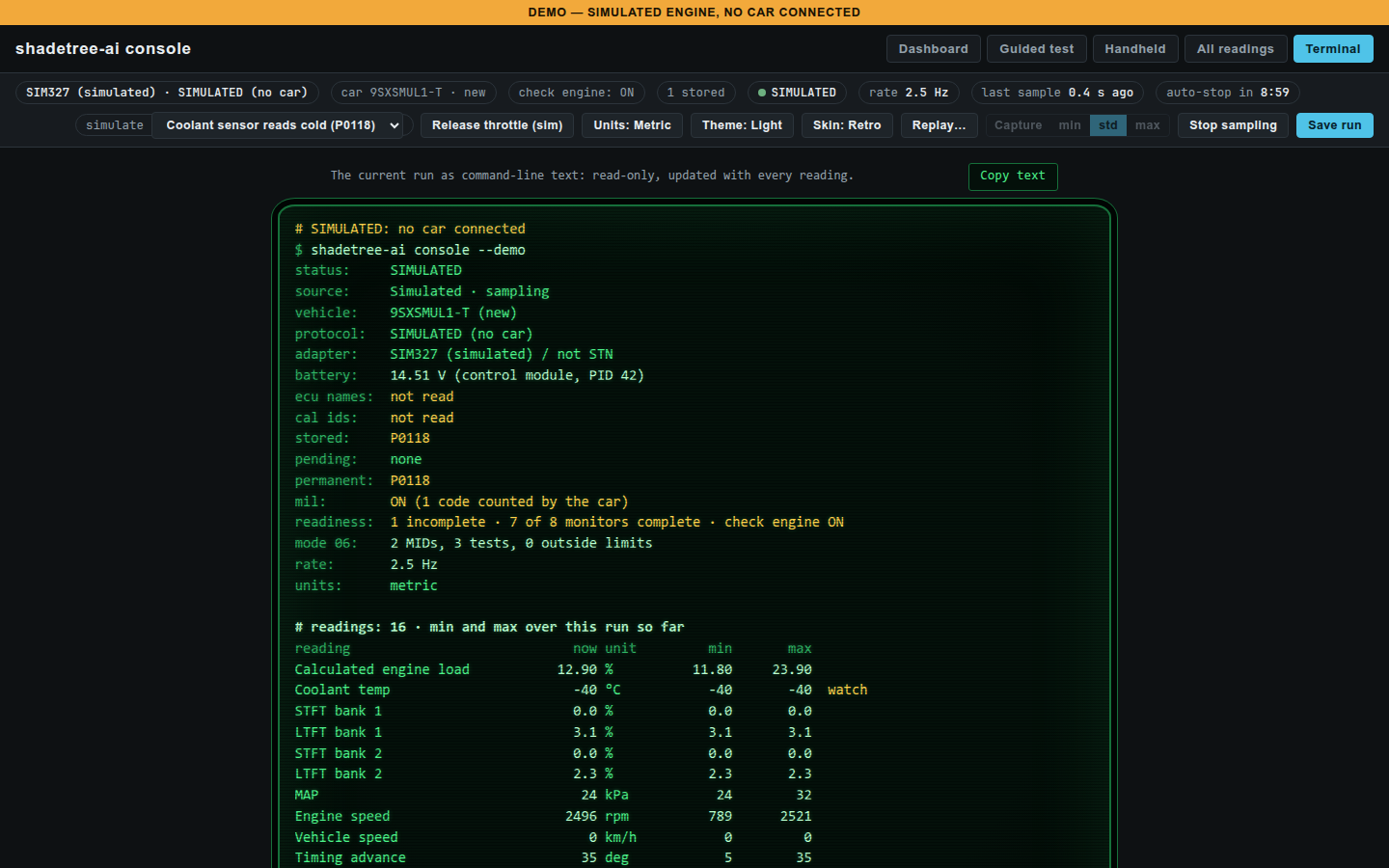Copy the terminal text
The image size is (1389, 868).
(x=1012, y=176)
